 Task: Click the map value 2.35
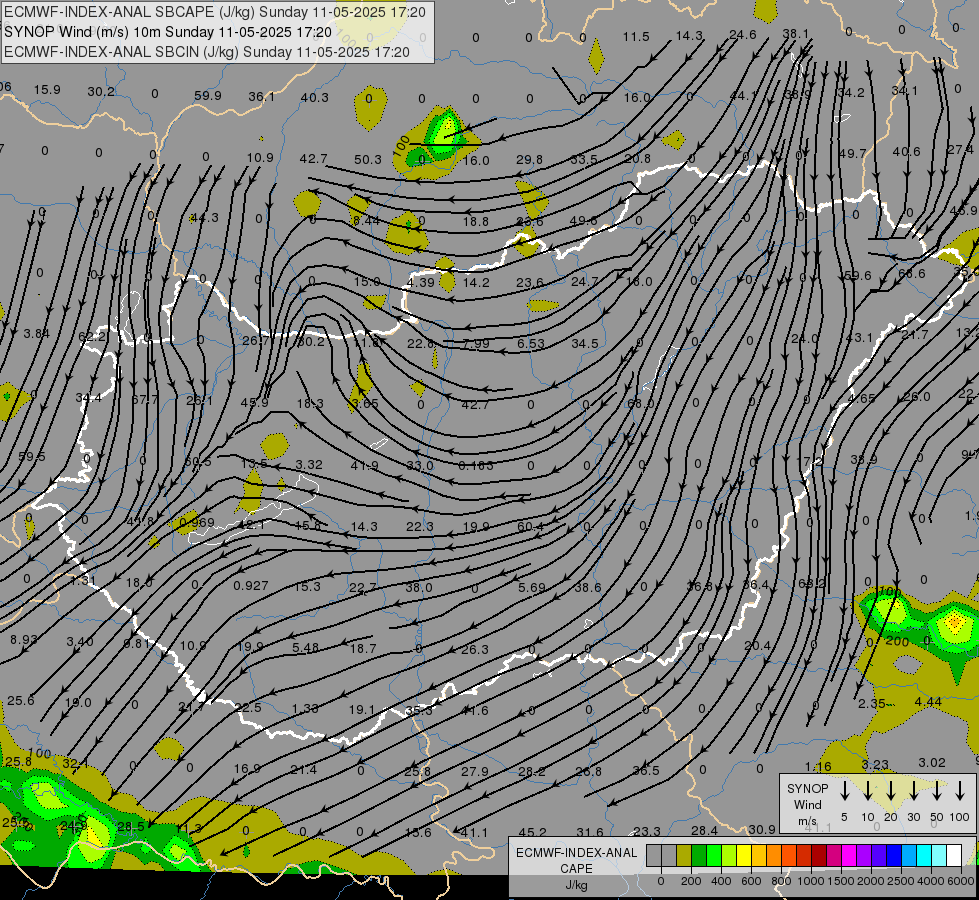[x=872, y=703]
